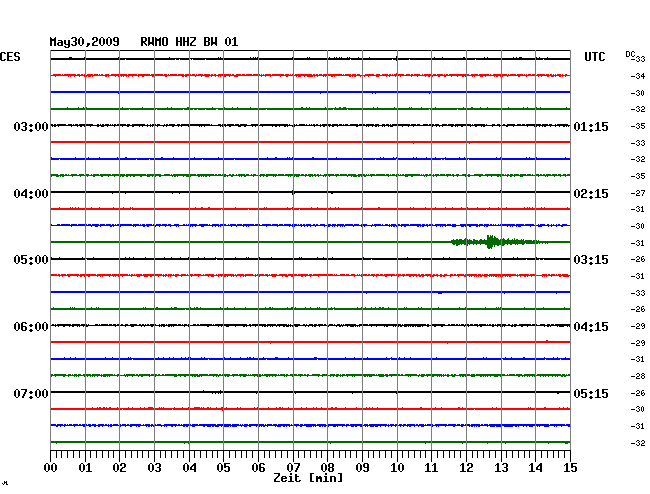Click minute tick label 04
The height and width of the screenshot is (494, 650).
[x=189, y=467]
